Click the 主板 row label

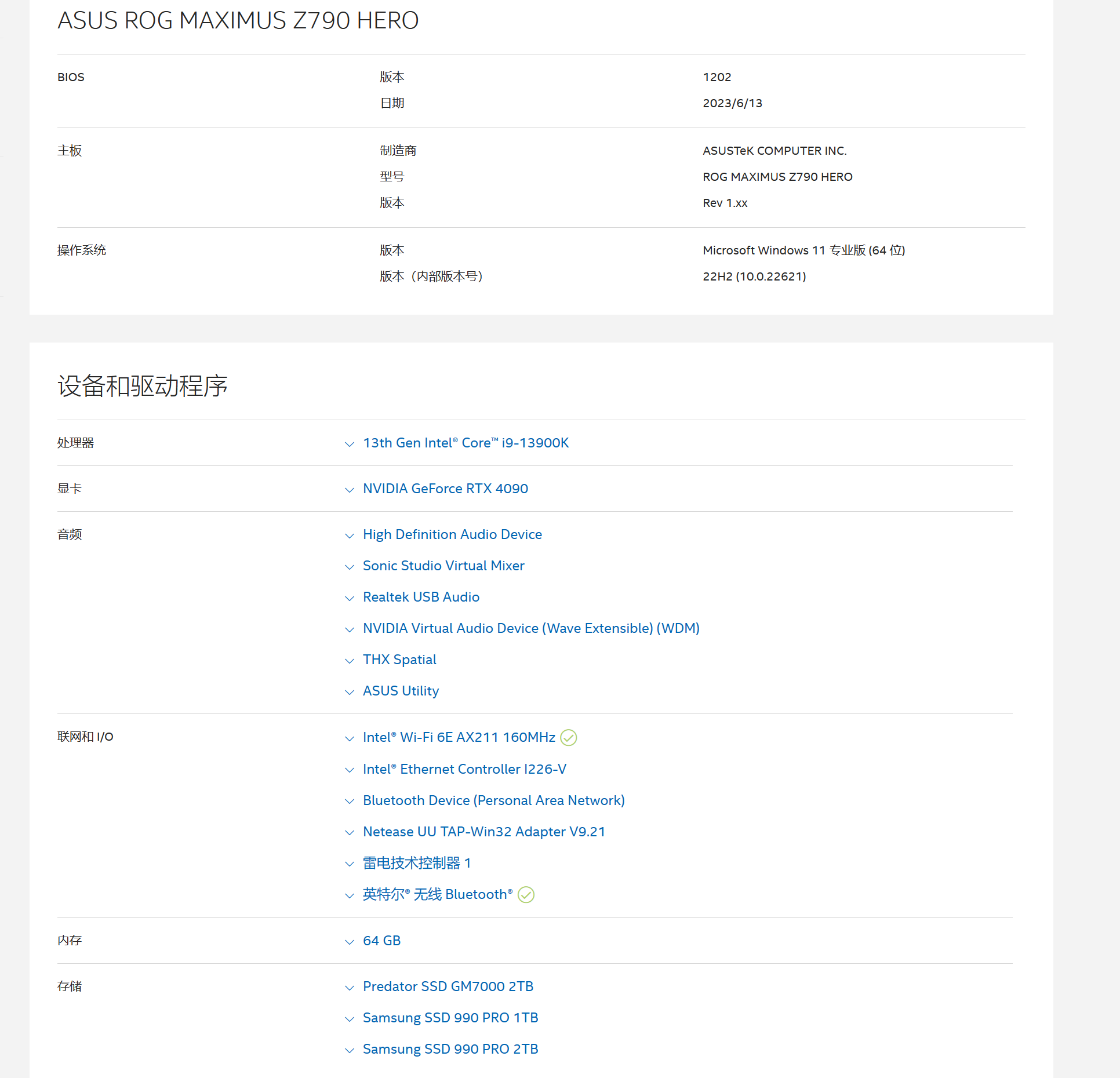click(x=70, y=151)
